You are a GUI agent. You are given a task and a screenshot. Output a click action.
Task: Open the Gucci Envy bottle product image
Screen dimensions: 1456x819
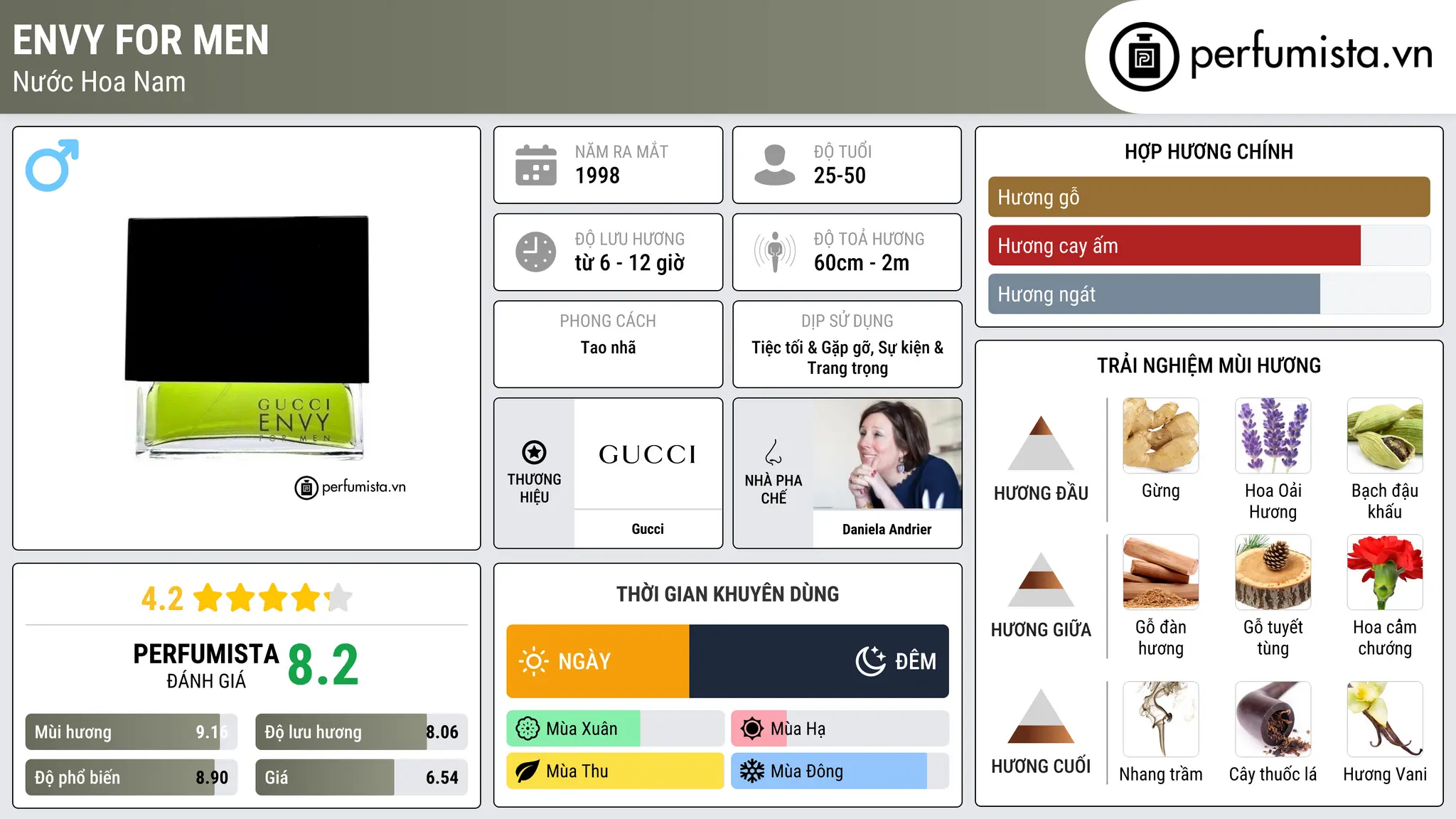(x=247, y=338)
